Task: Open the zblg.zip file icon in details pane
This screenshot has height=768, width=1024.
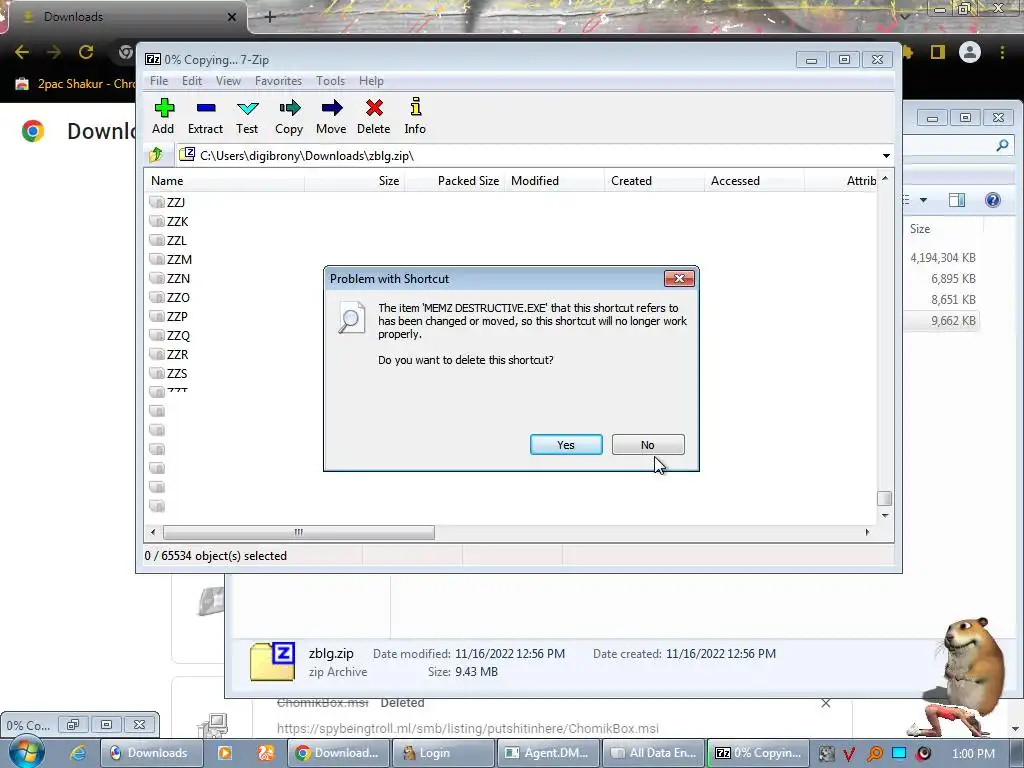Action: [272, 662]
